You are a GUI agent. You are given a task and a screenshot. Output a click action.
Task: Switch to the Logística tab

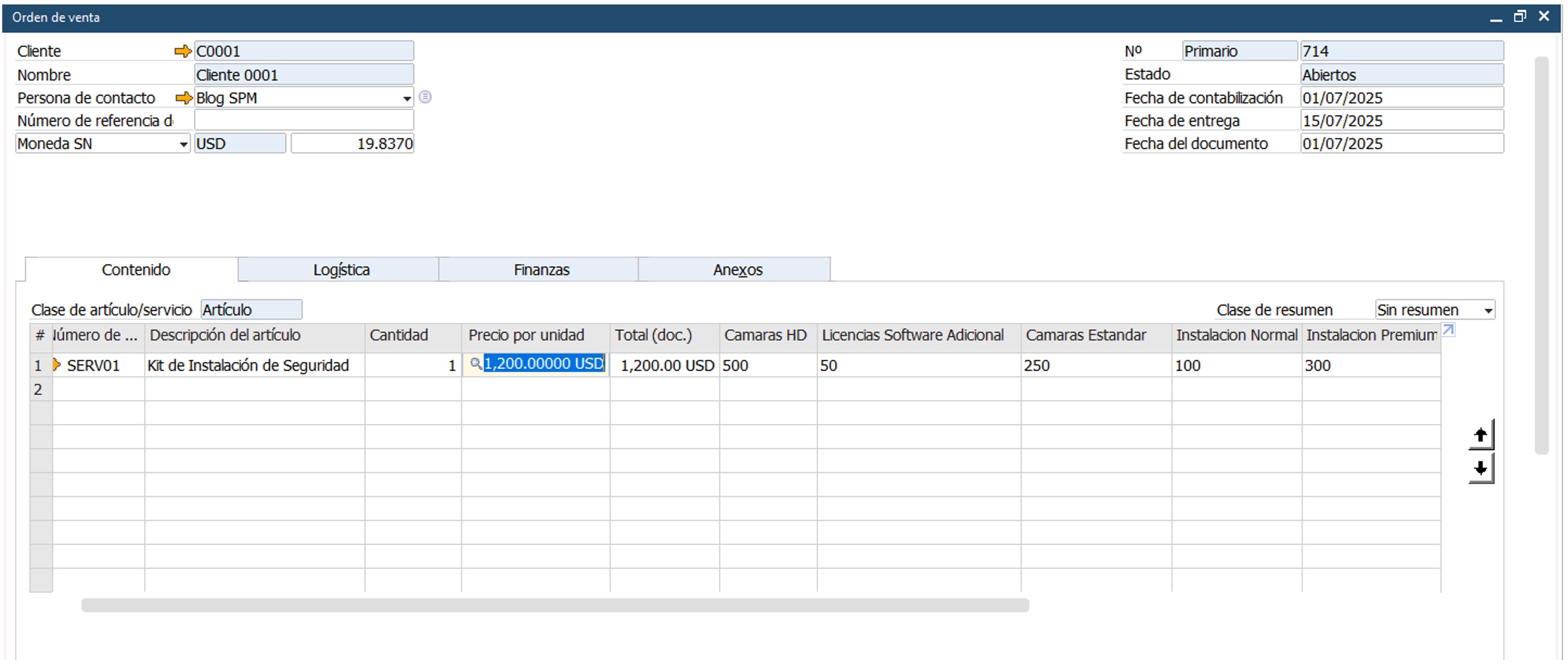coord(341,270)
